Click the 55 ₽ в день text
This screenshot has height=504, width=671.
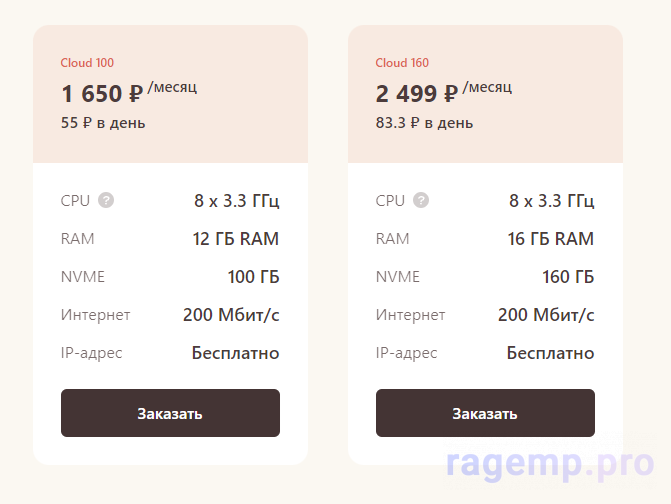coord(103,123)
